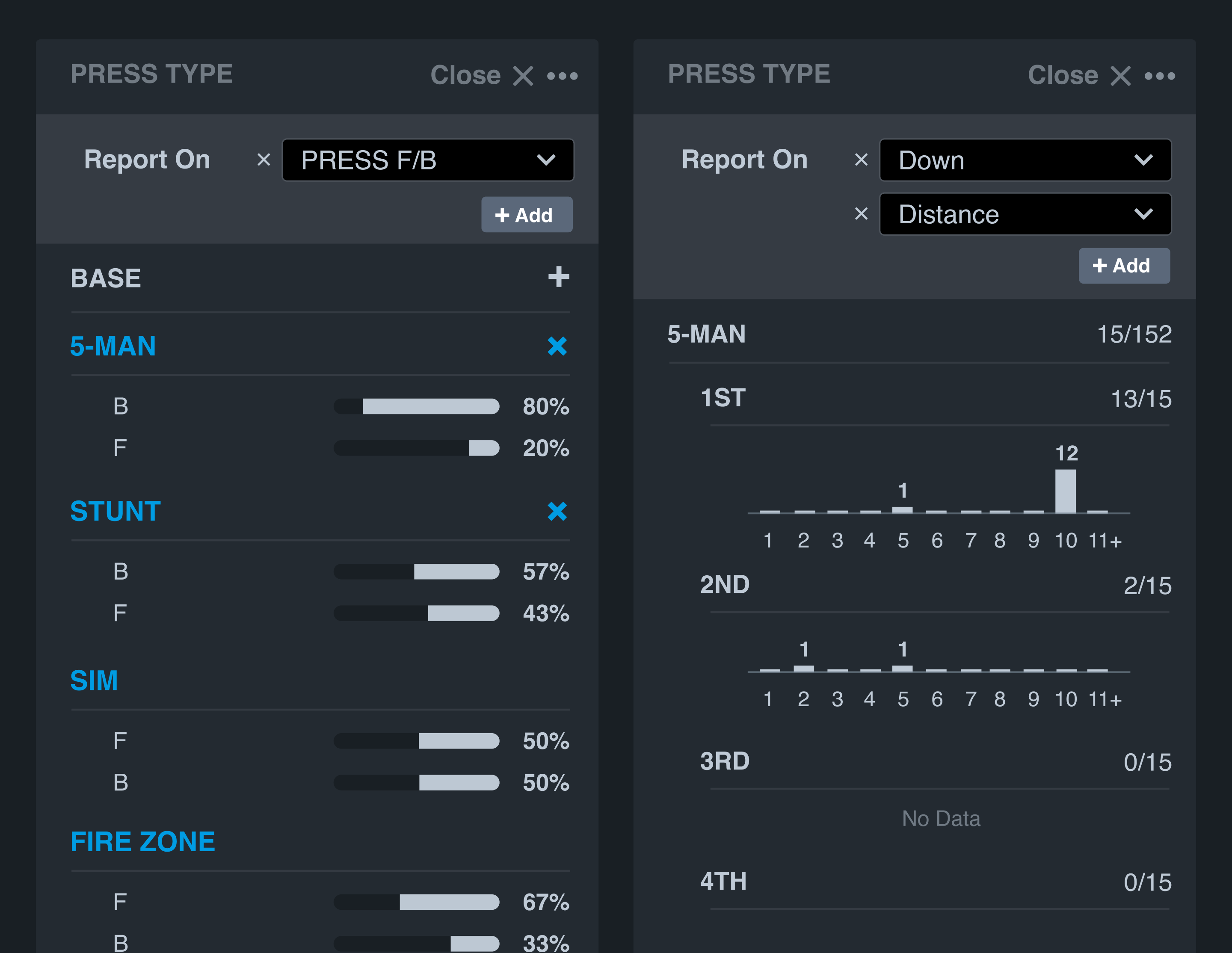
Task: Remove the Distance report field
Action: [x=861, y=214]
